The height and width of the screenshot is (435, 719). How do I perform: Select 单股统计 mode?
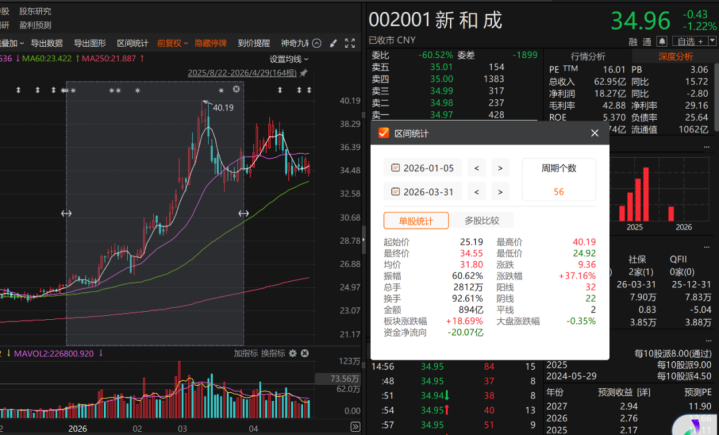(x=416, y=221)
